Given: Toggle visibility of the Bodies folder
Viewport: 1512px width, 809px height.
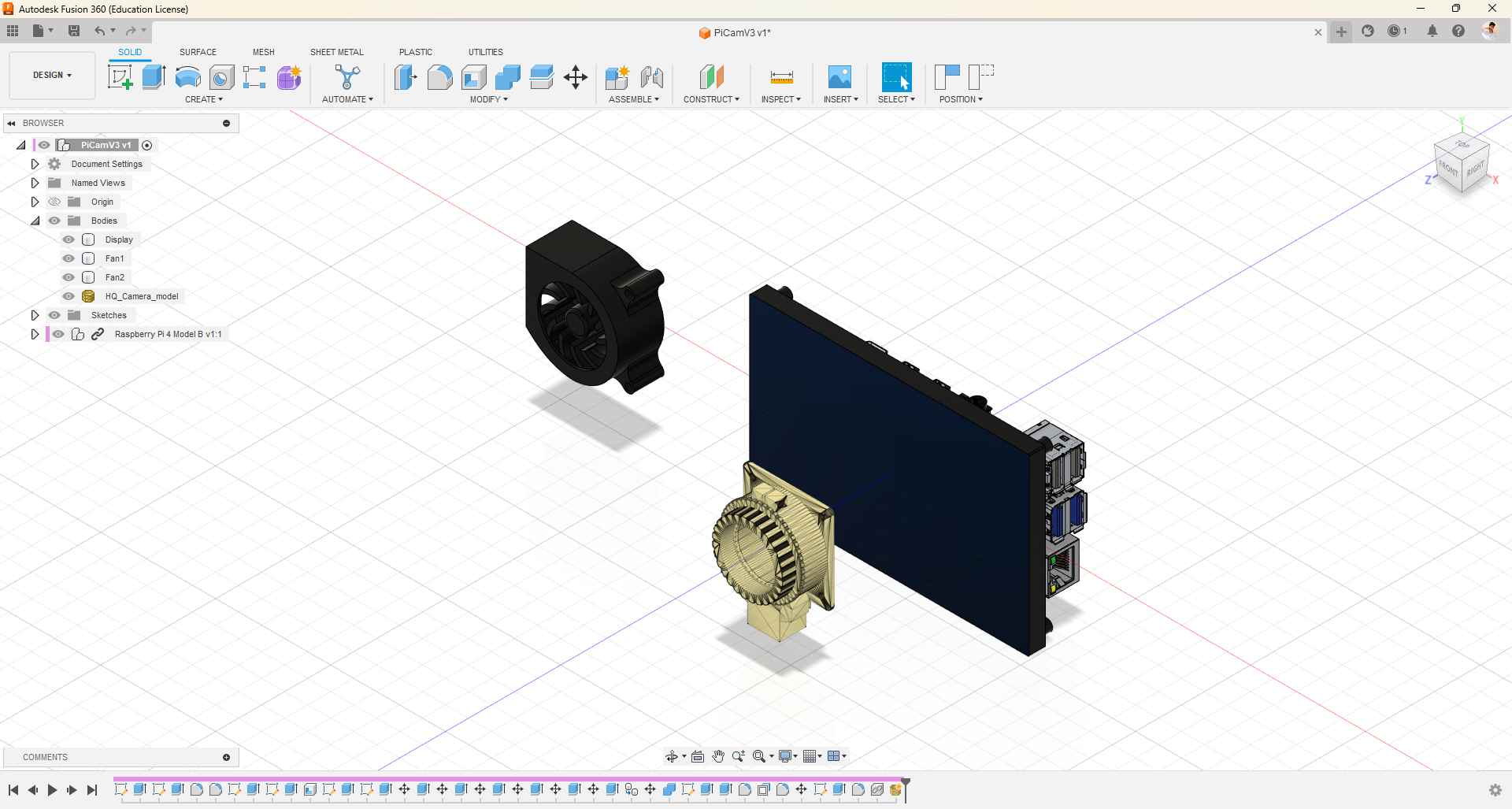Looking at the screenshot, I should click(x=54, y=221).
